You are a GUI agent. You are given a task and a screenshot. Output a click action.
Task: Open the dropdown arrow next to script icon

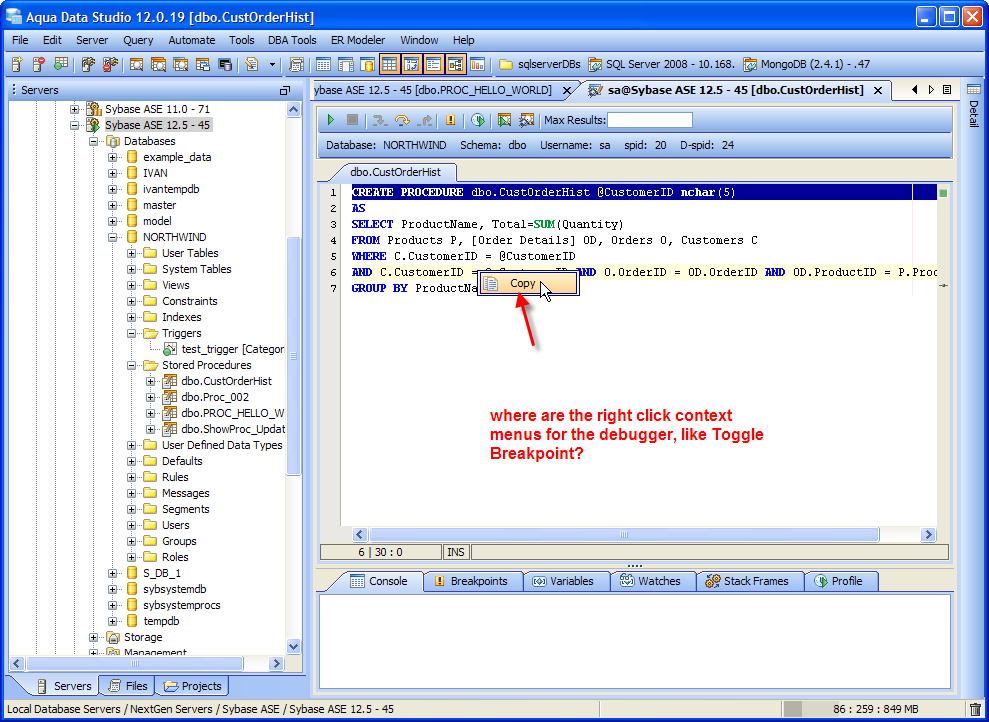(272, 64)
